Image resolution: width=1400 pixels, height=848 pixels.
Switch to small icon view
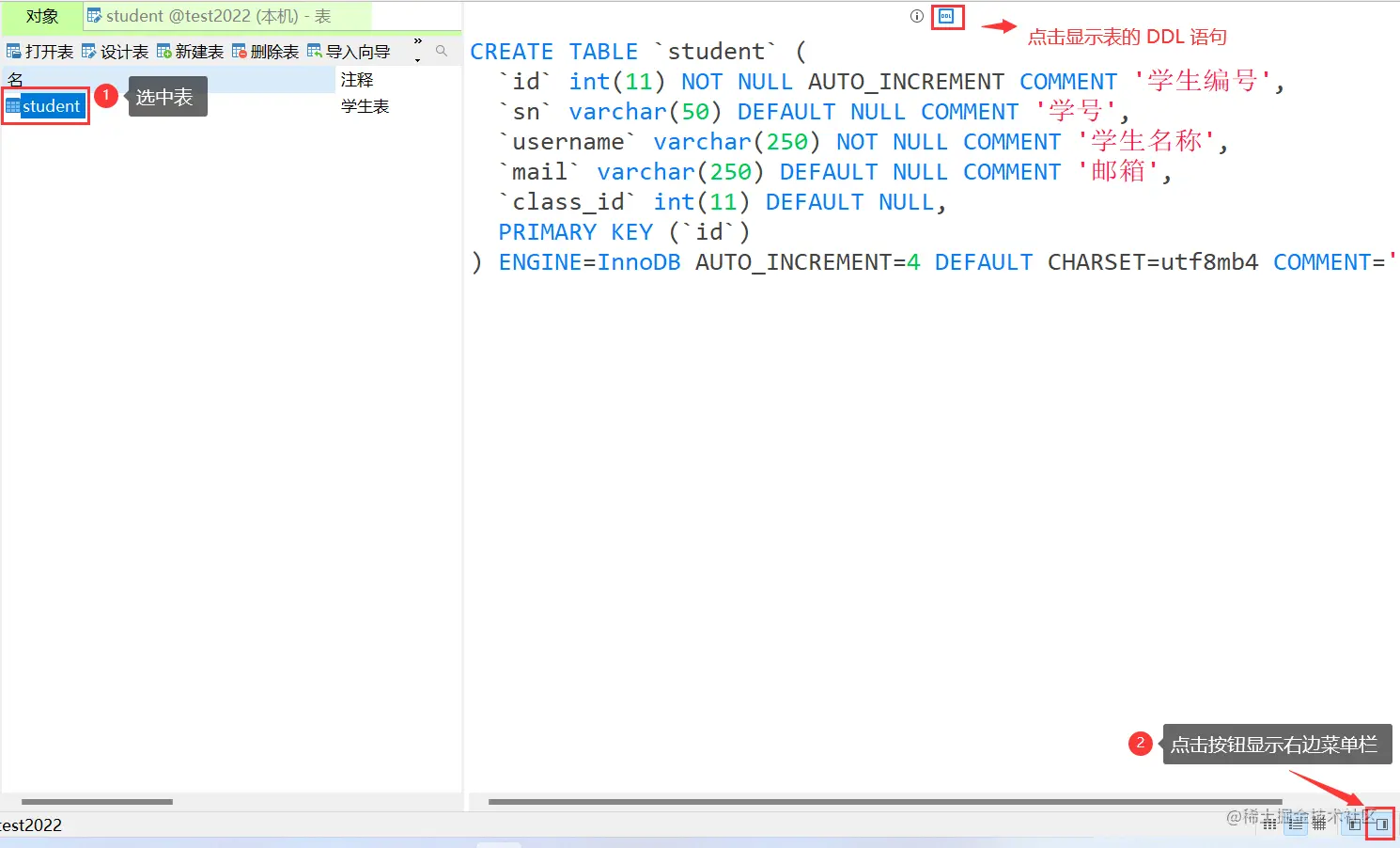tap(1269, 824)
